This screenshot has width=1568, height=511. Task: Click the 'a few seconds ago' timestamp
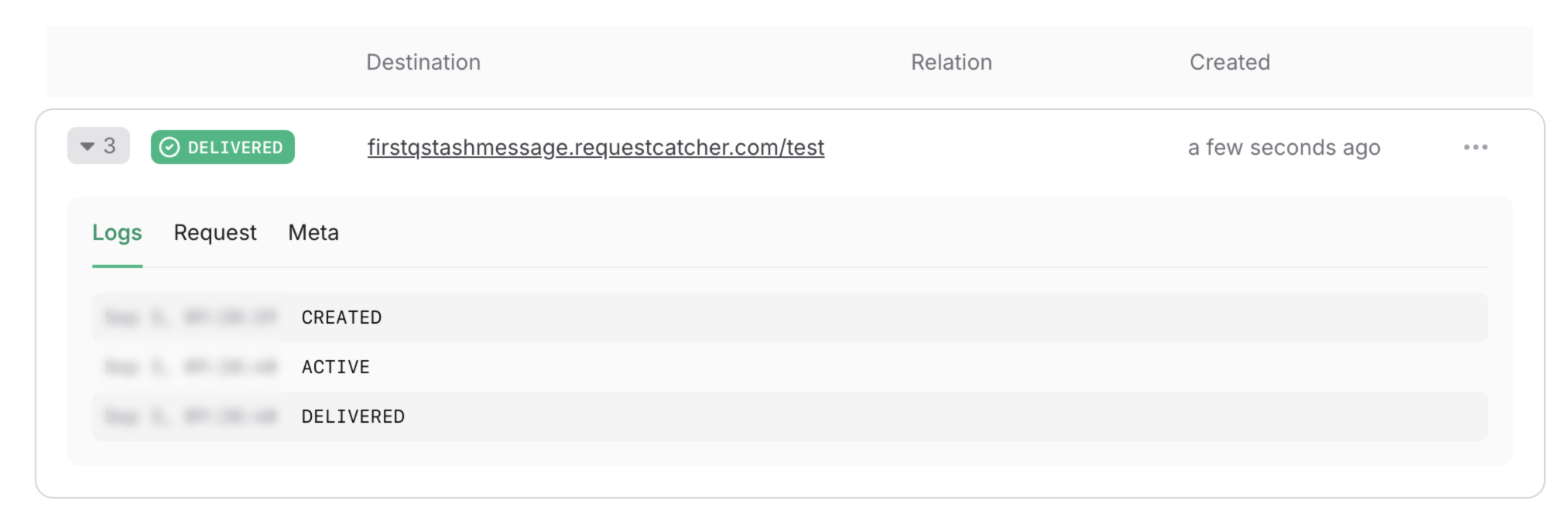1284,147
